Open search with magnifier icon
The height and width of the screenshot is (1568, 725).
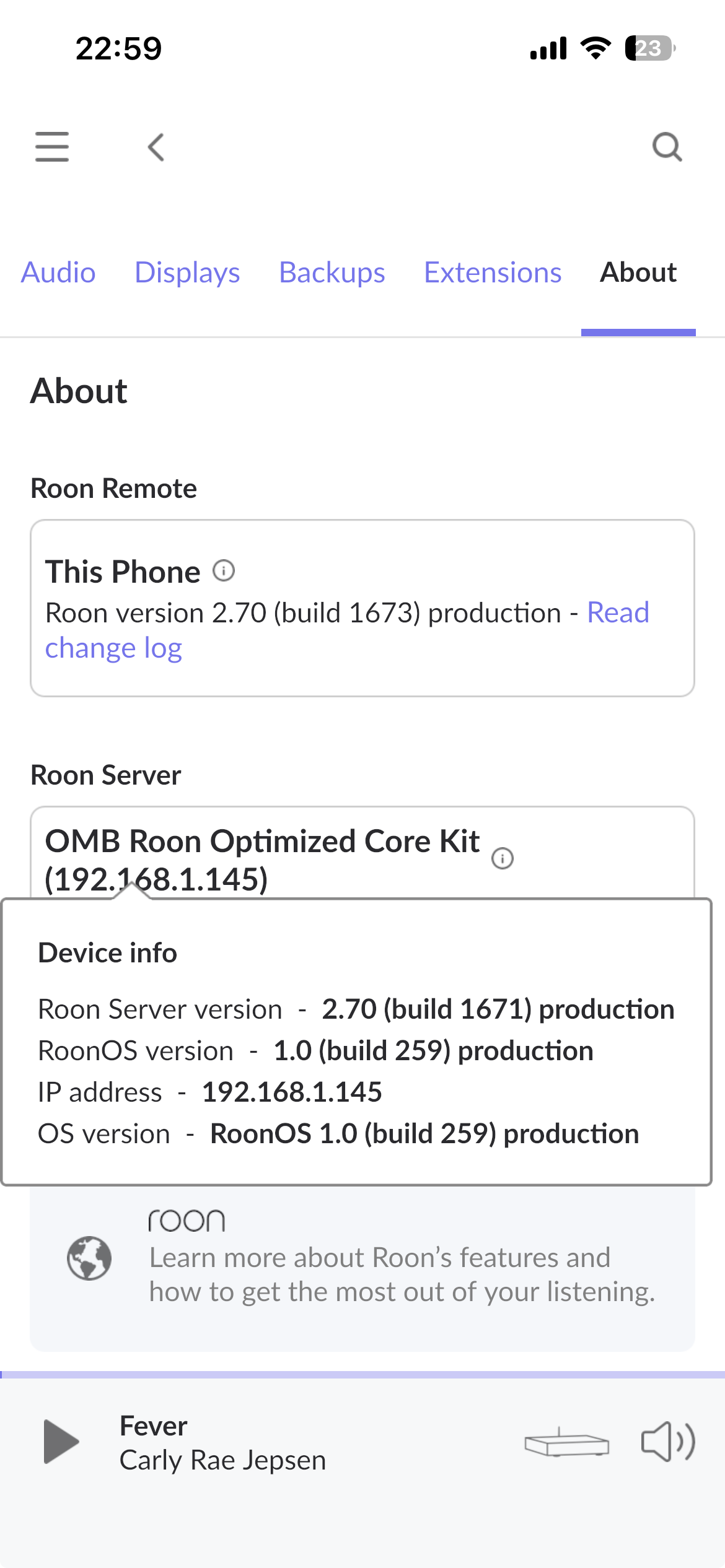[x=667, y=147]
